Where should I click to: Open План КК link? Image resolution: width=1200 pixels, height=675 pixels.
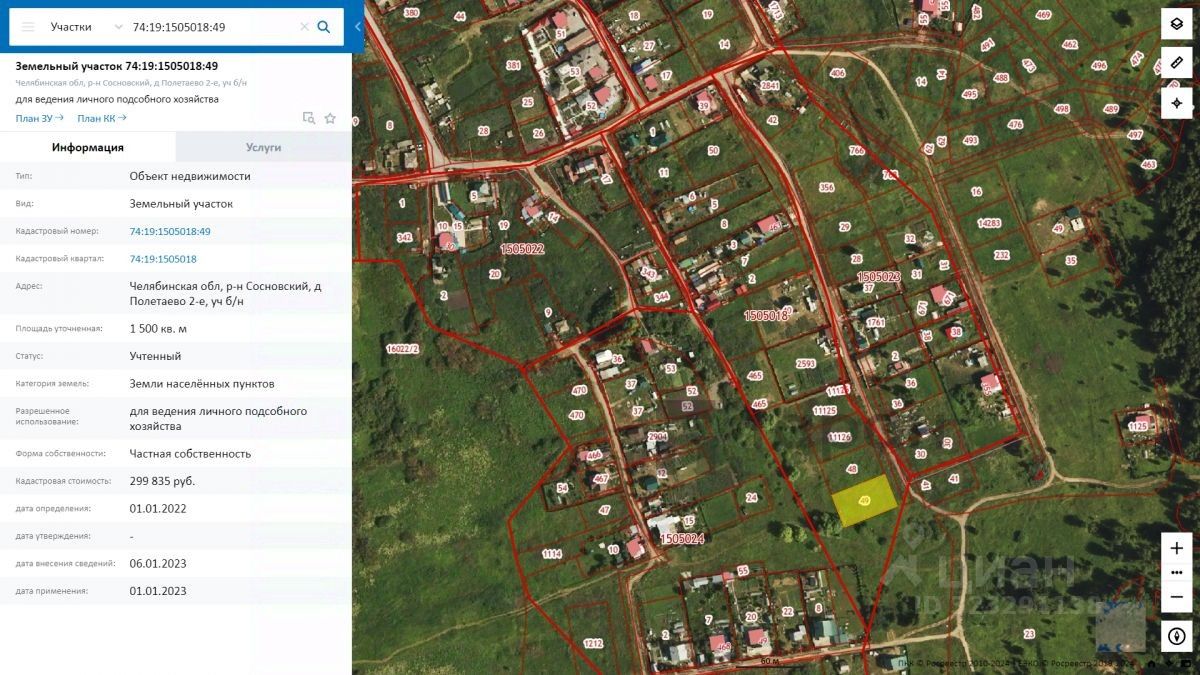[x=101, y=118]
